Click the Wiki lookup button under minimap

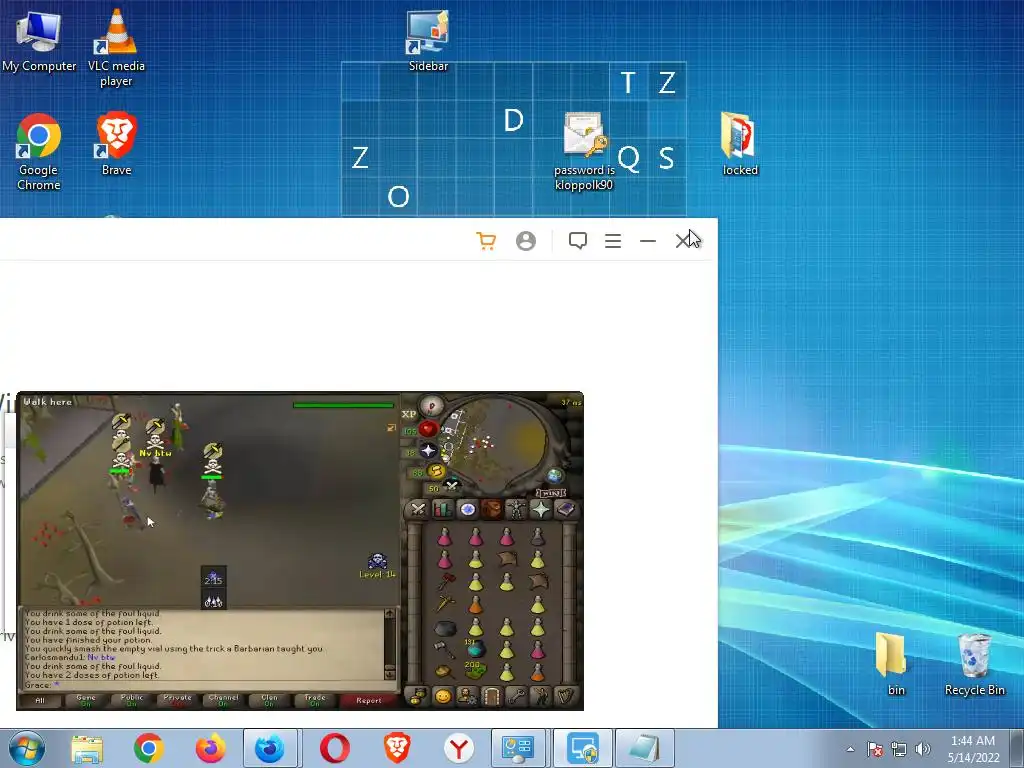click(x=550, y=493)
